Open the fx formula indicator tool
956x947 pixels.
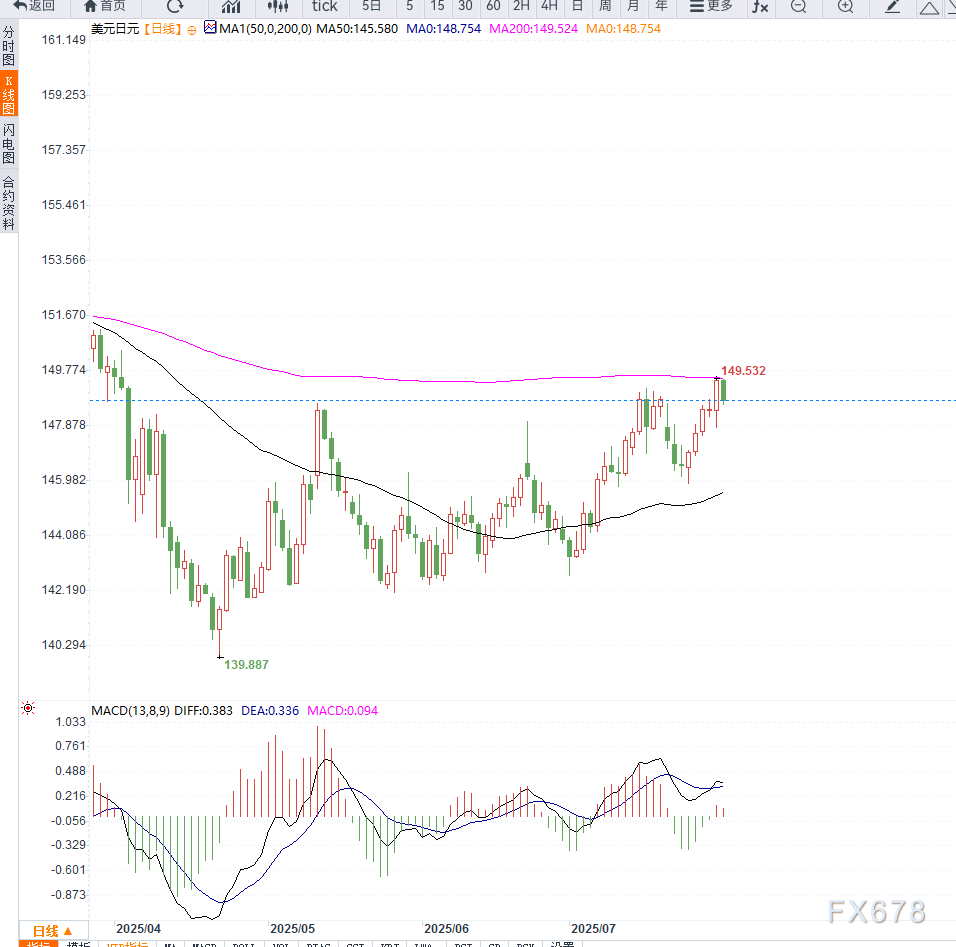[x=761, y=6]
